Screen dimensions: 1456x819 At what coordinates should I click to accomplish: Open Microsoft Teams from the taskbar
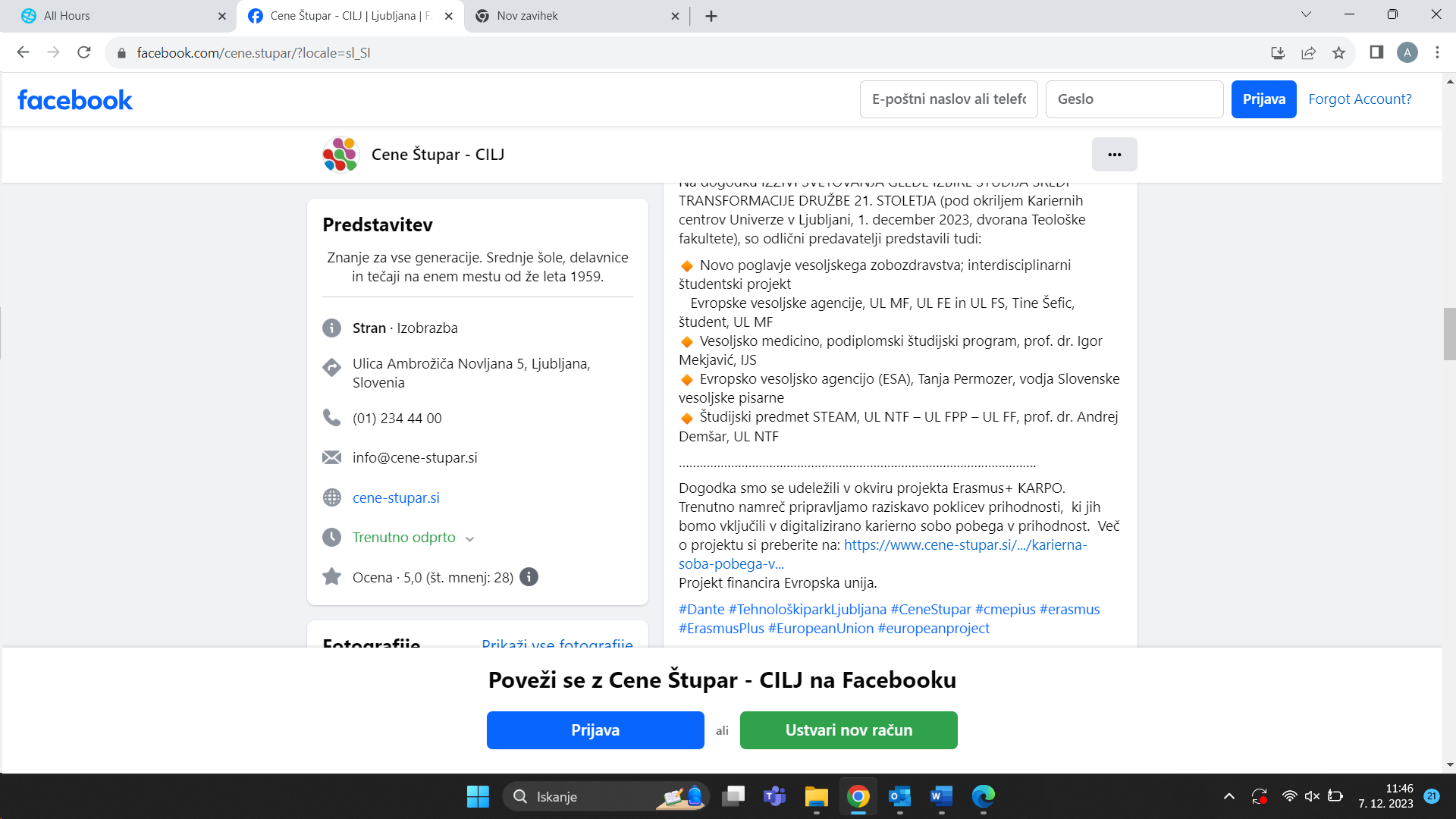click(774, 796)
